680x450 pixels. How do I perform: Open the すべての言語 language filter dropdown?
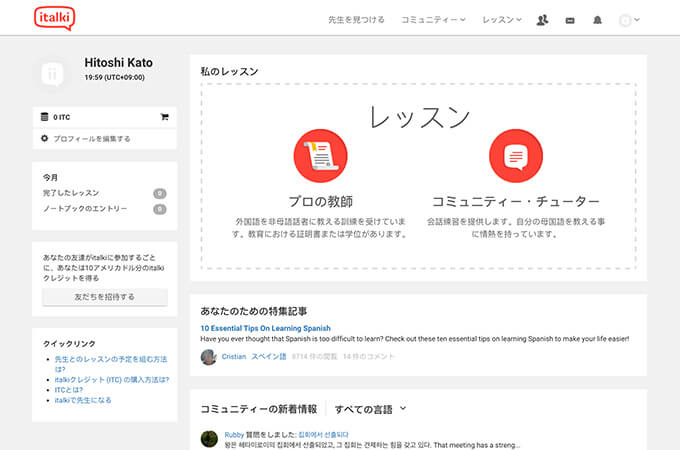pos(370,409)
